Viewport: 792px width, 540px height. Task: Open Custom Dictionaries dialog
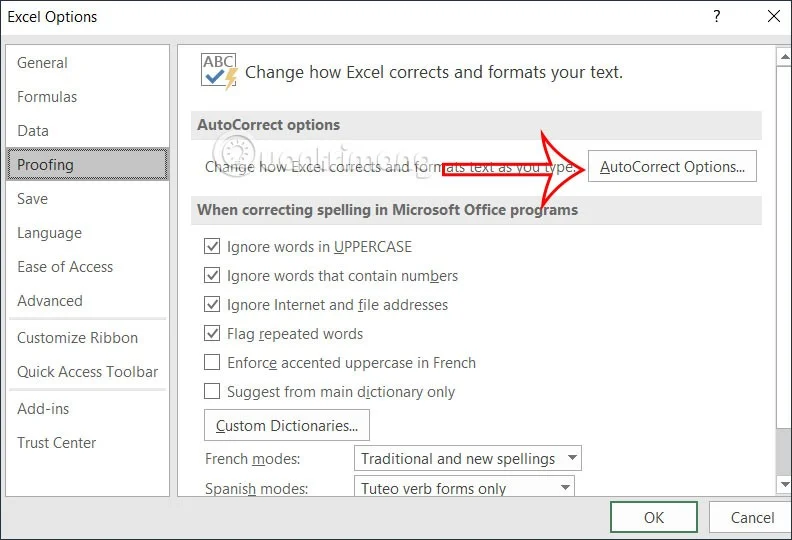pos(287,425)
